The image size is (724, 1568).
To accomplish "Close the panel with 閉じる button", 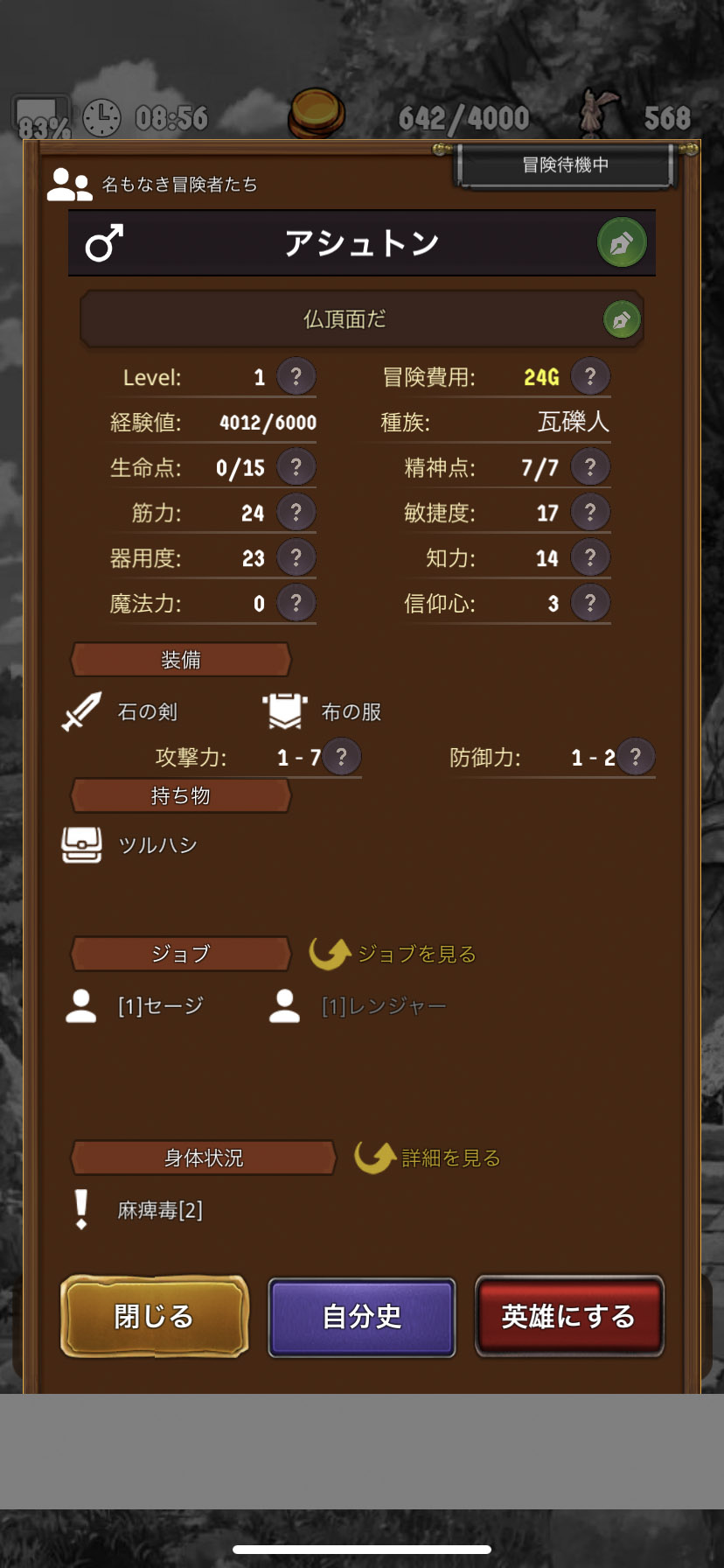I will pos(155,1317).
